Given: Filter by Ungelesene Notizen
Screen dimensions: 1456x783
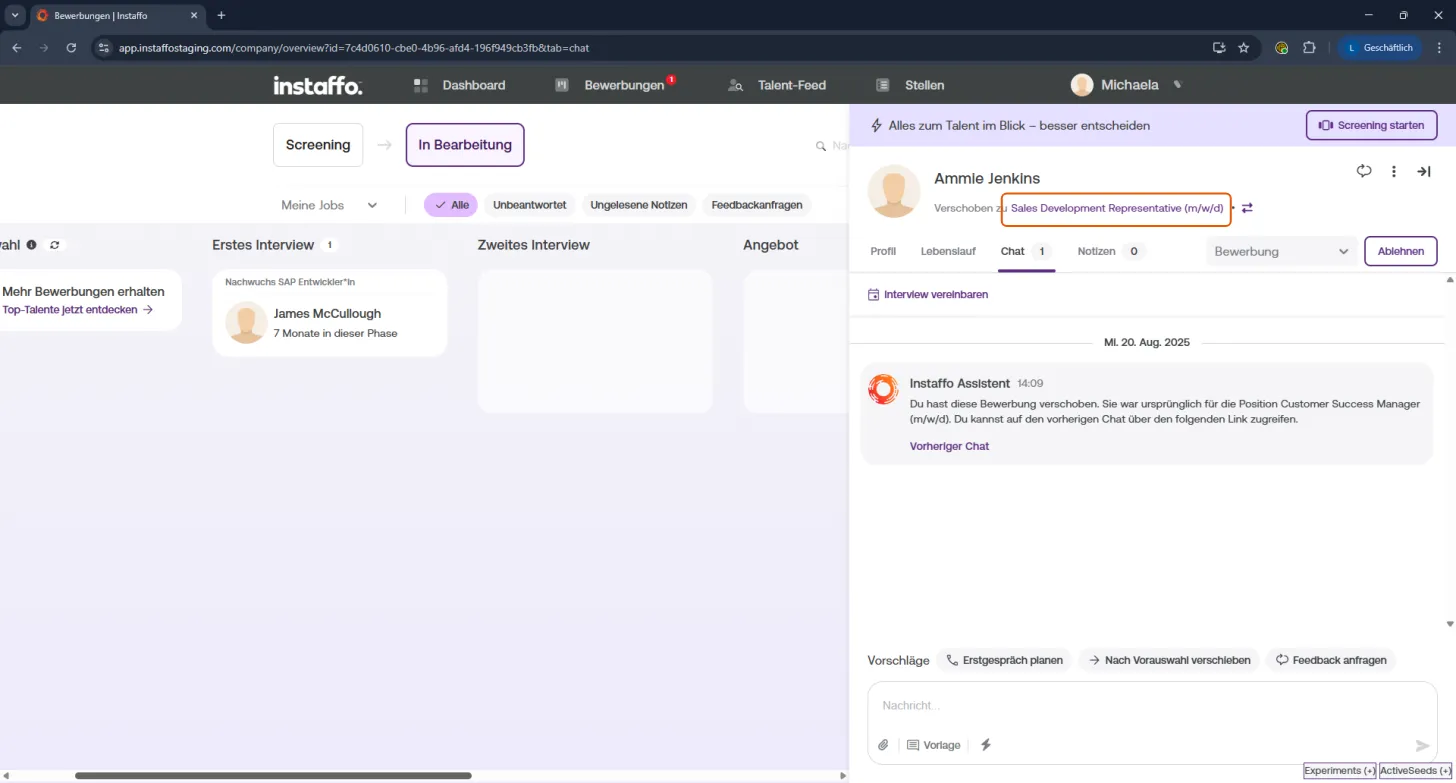Looking at the screenshot, I should tap(639, 205).
